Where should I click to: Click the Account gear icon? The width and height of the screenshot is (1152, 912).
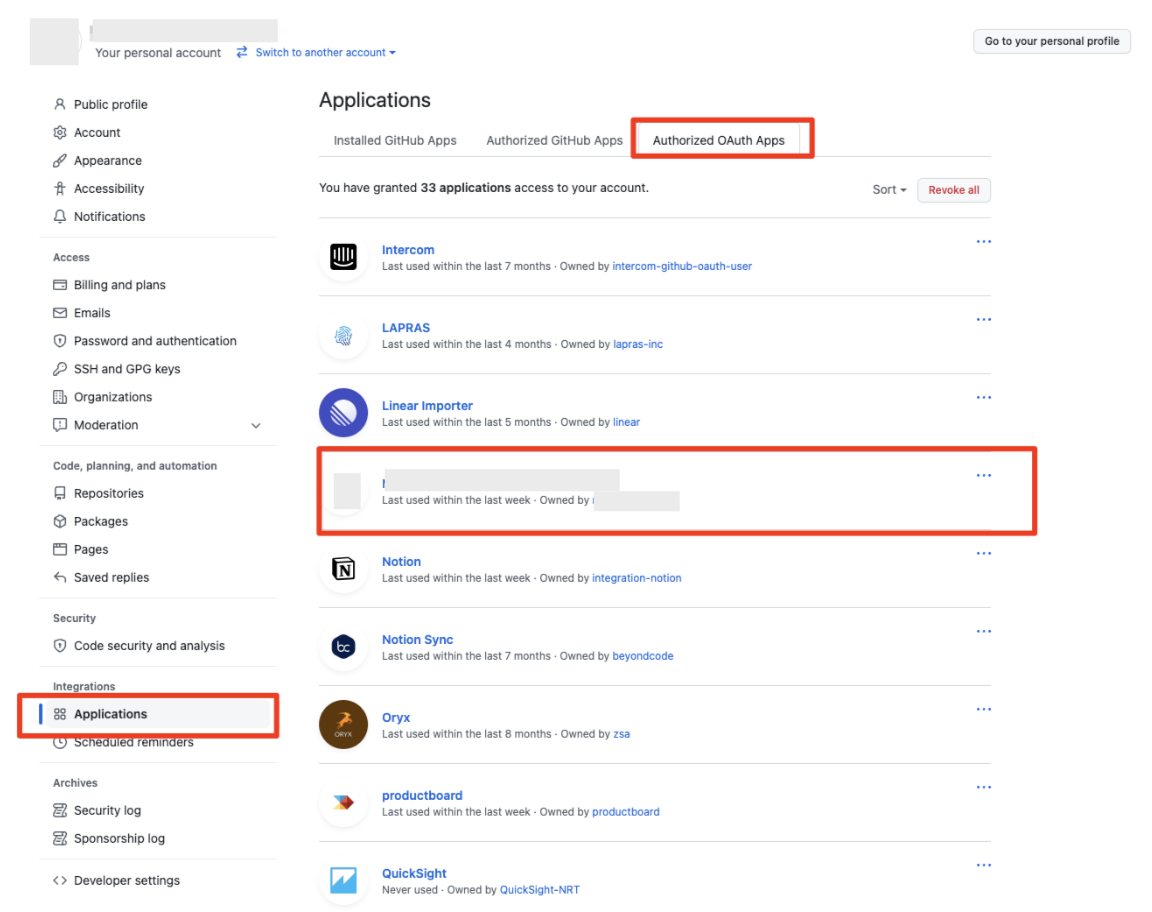pyautogui.click(x=60, y=132)
